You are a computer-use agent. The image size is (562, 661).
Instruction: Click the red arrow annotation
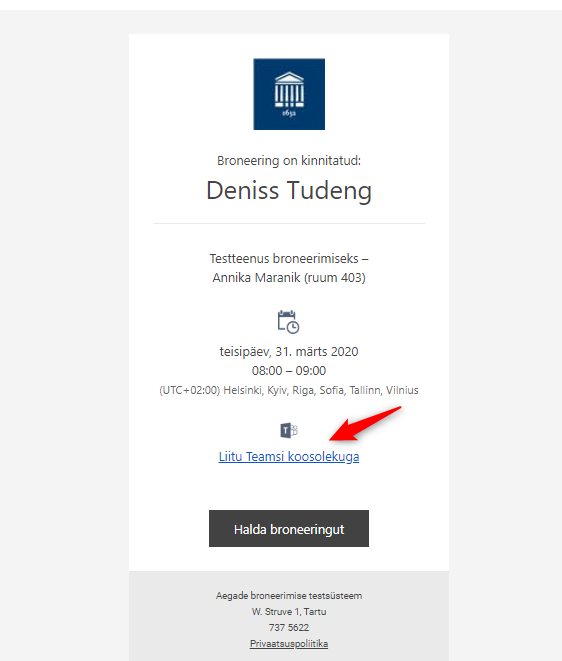(x=365, y=424)
